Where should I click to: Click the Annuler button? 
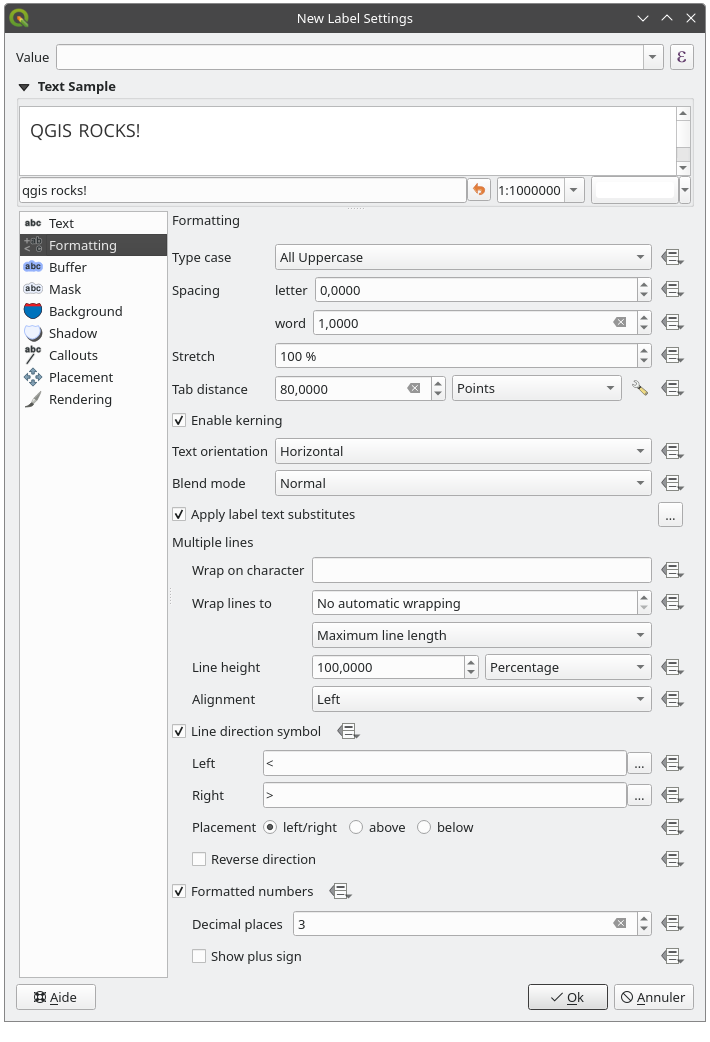coord(653,997)
